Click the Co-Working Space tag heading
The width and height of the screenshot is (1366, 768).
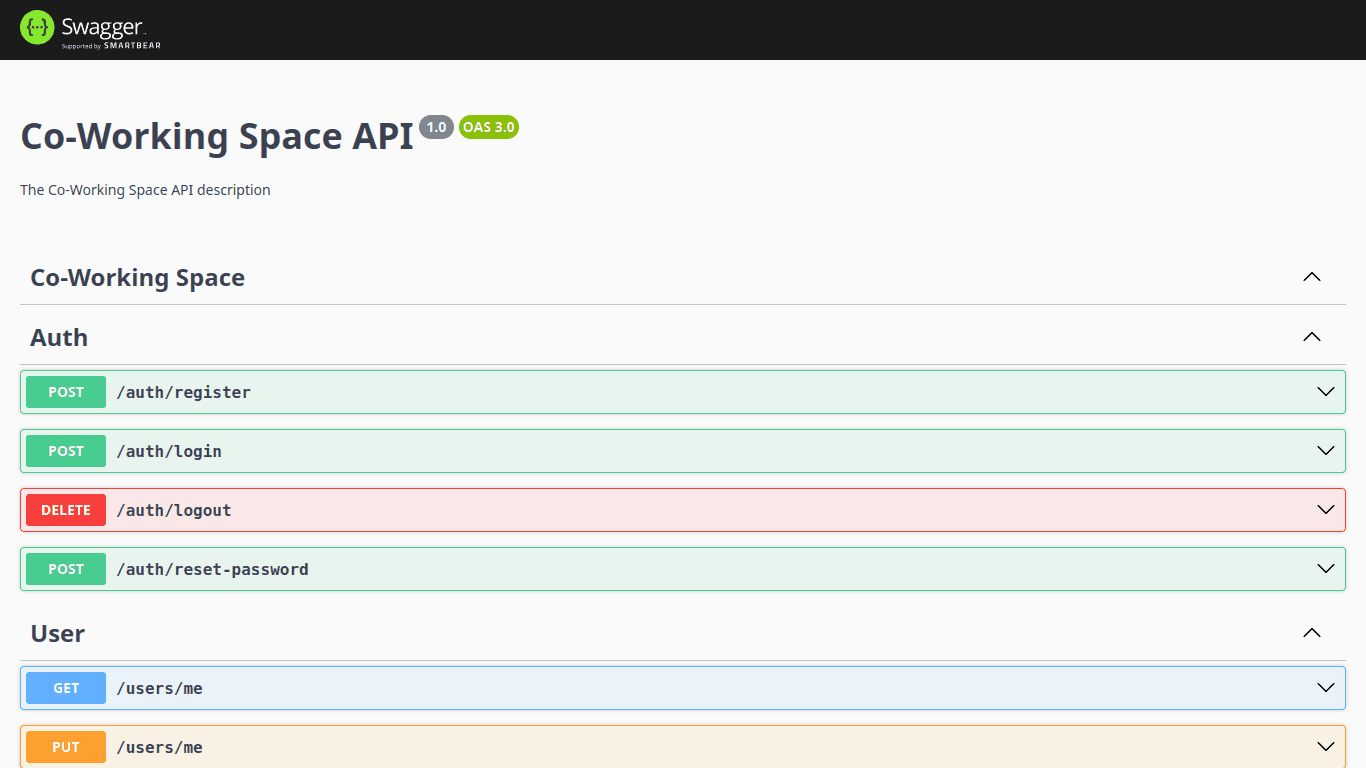pos(138,277)
